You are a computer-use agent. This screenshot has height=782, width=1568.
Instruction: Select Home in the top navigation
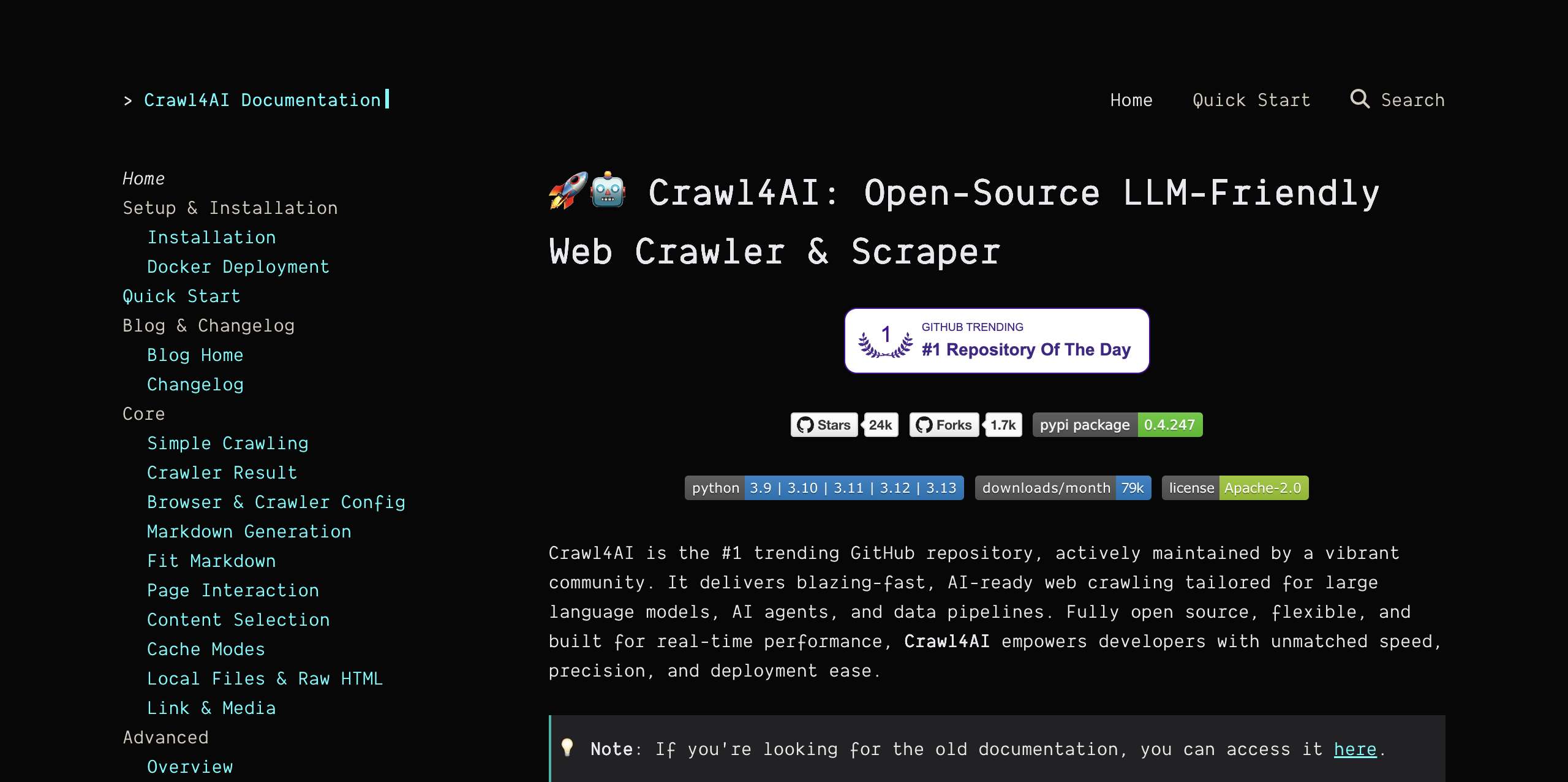pyautogui.click(x=1131, y=99)
